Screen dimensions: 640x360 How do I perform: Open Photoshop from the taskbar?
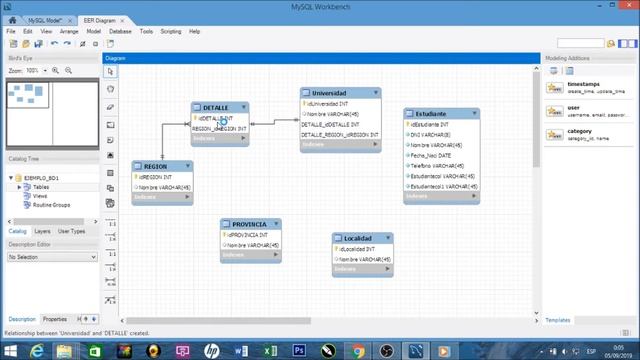coord(299,351)
